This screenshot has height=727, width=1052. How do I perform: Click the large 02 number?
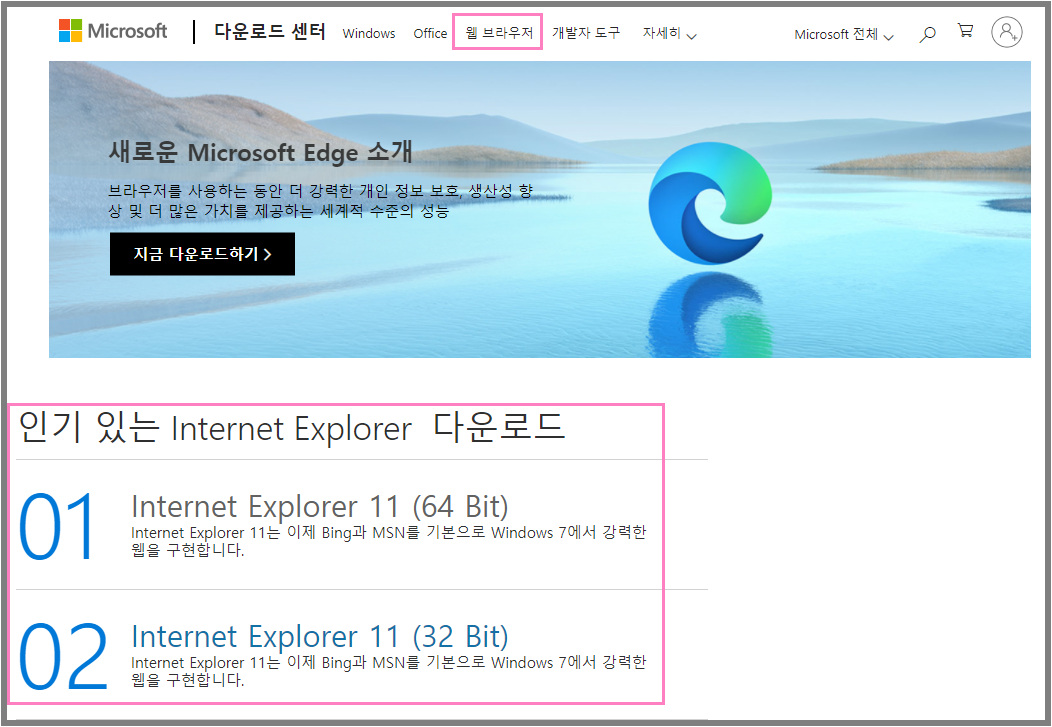pos(63,657)
